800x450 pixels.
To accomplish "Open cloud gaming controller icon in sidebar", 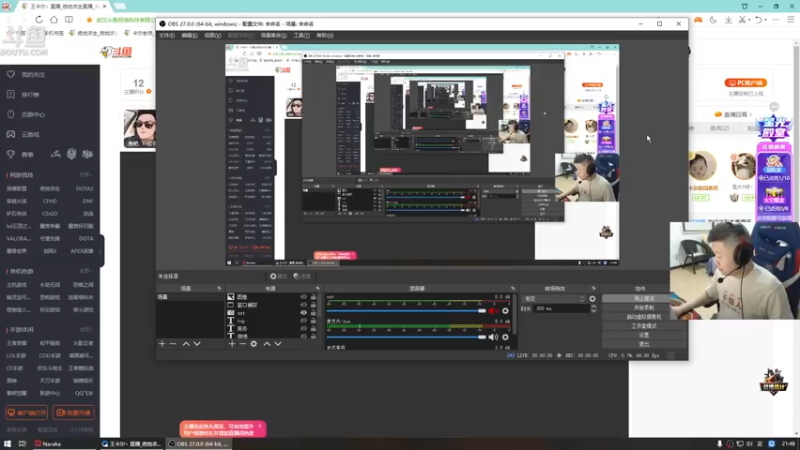I will (x=11, y=134).
